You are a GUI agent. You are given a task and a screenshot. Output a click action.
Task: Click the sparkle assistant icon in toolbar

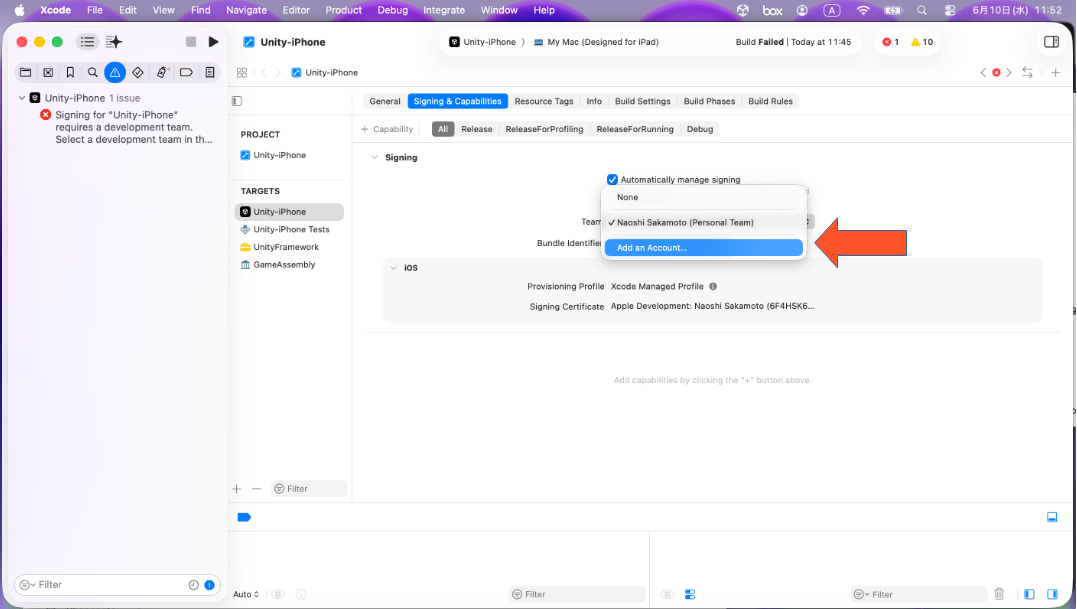click(x=114, y=42)
